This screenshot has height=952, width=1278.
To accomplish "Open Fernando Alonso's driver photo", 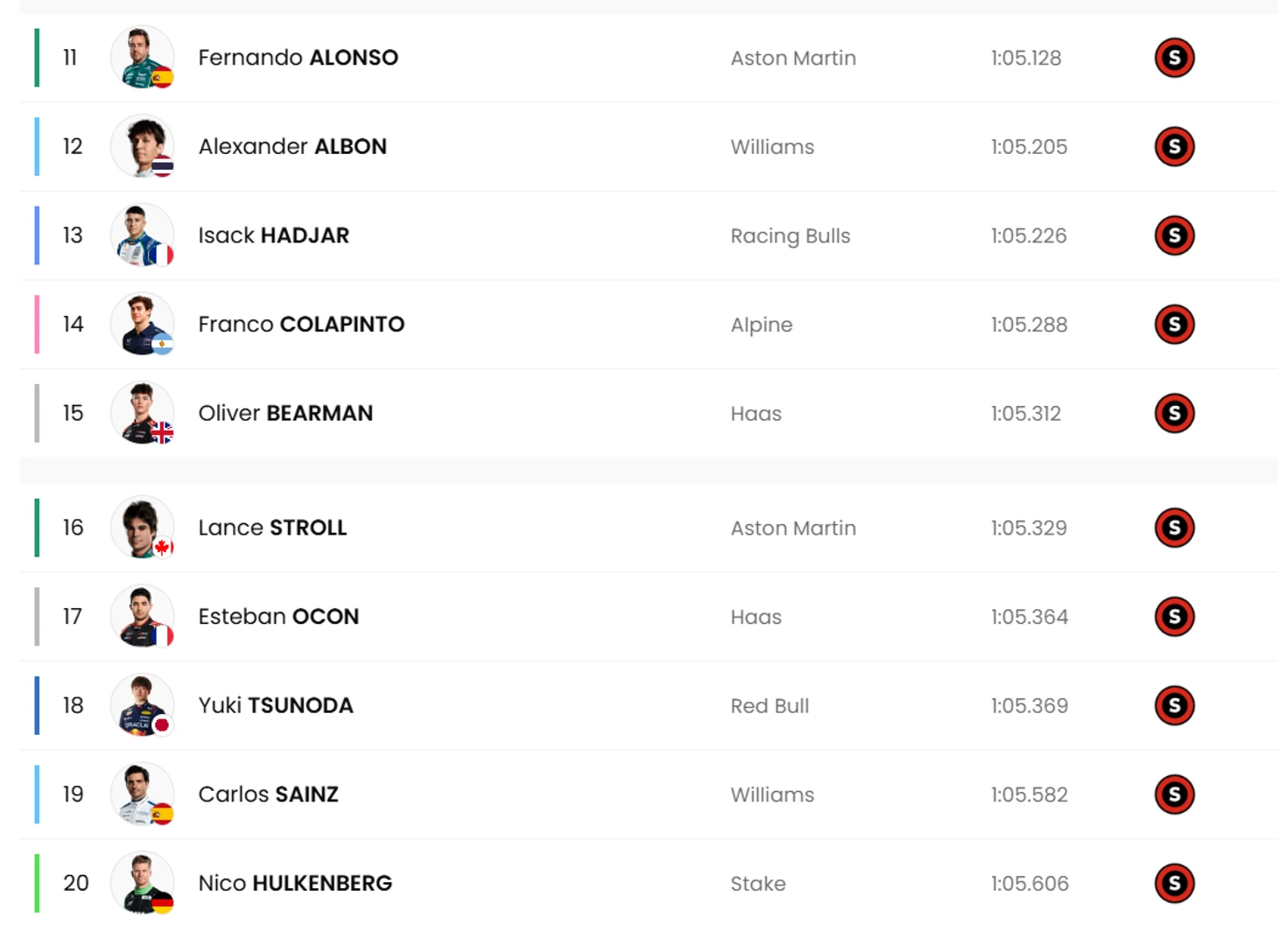I will point(142,58).
